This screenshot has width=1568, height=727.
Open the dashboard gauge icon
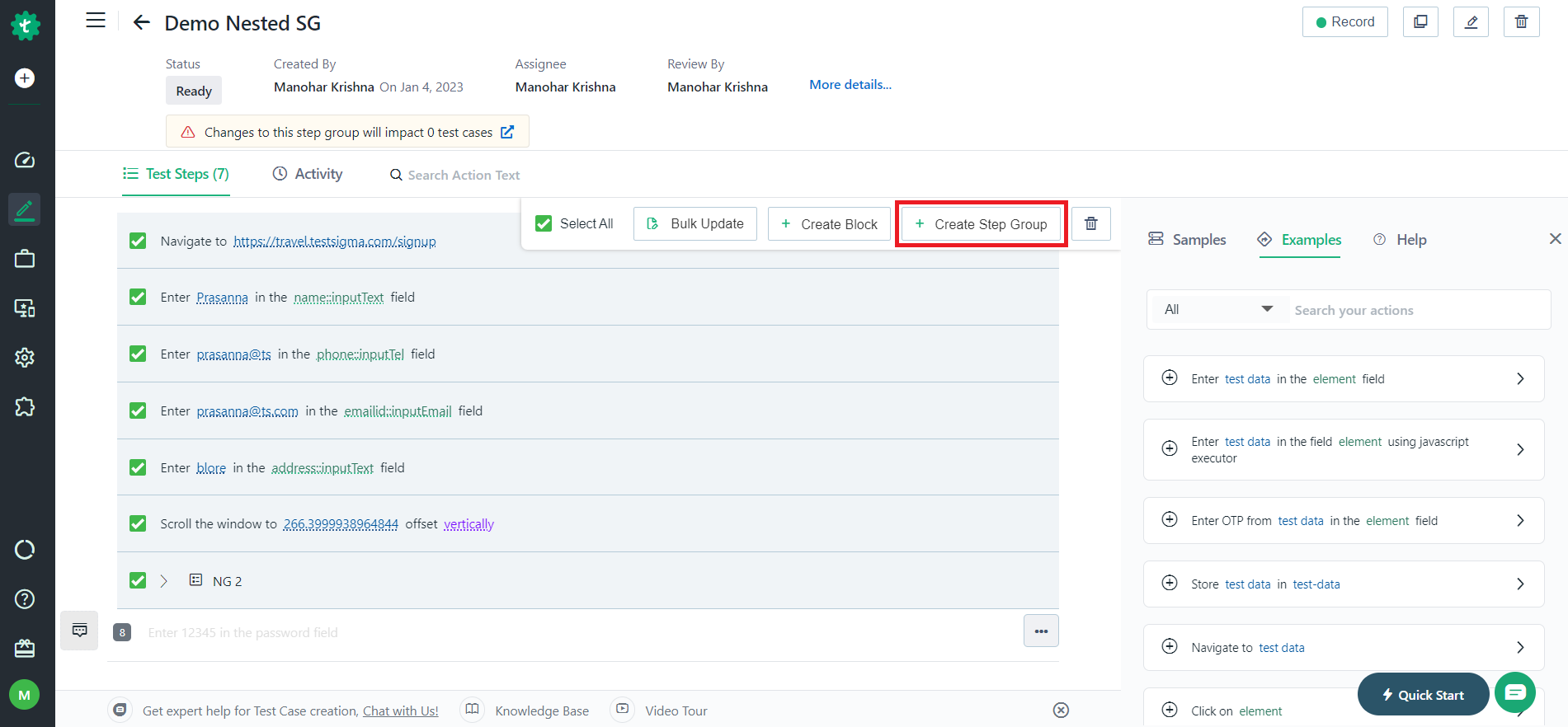25,160
